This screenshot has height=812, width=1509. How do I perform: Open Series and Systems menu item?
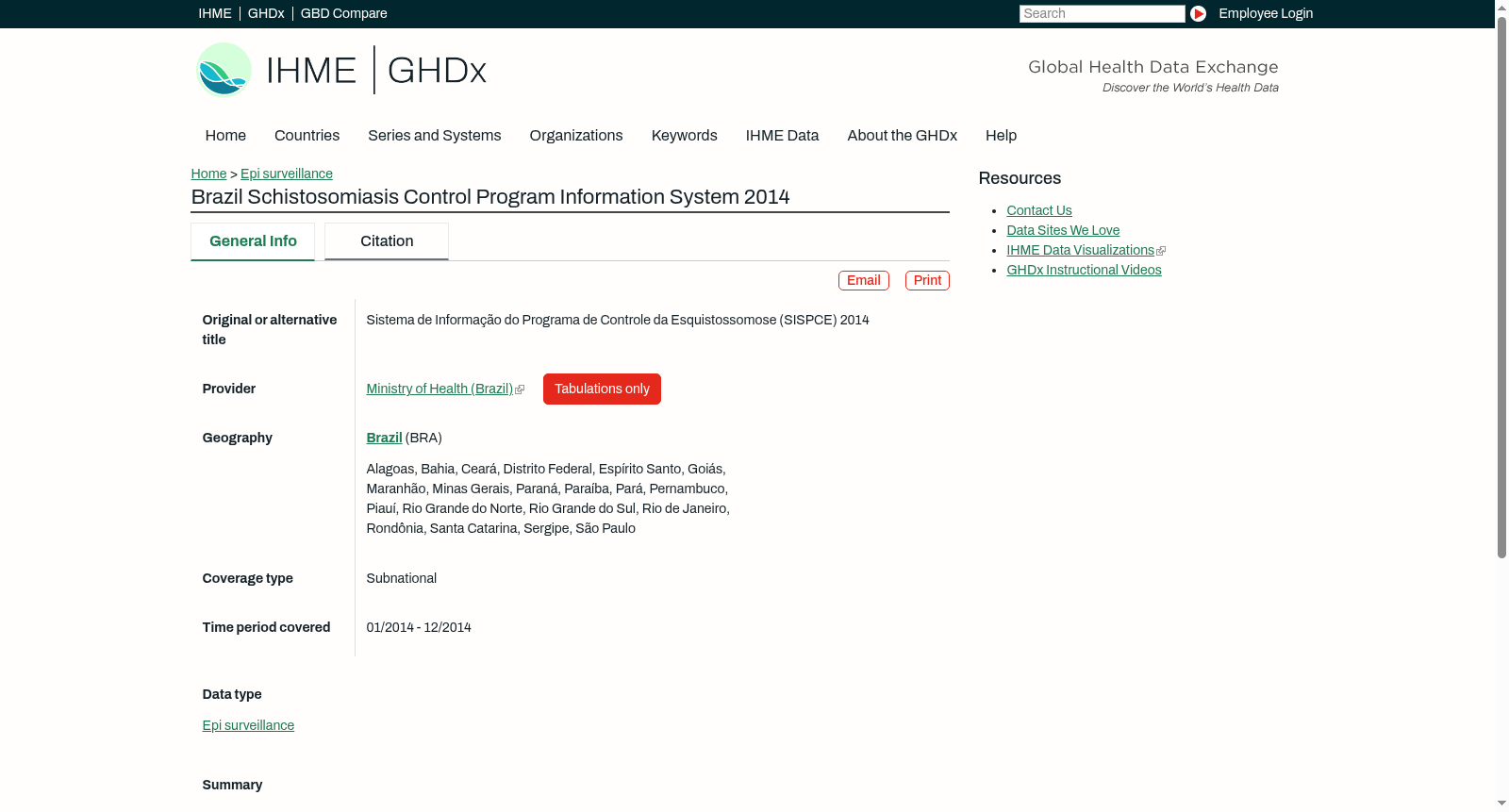tap(435, 136)
